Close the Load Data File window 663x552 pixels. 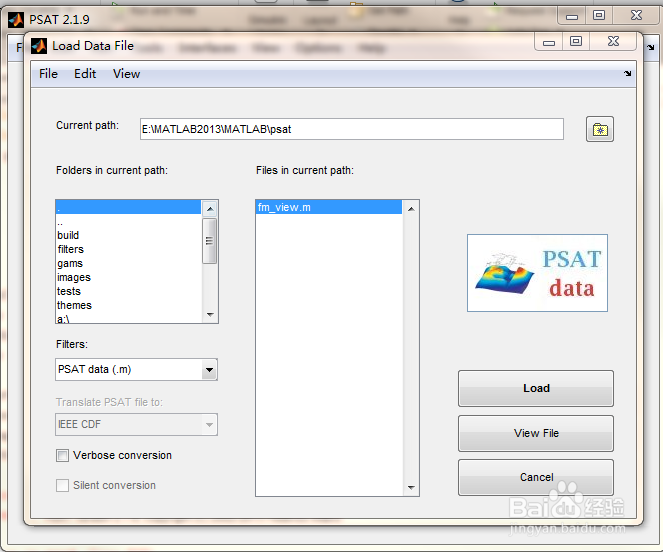tap(613, 41)
